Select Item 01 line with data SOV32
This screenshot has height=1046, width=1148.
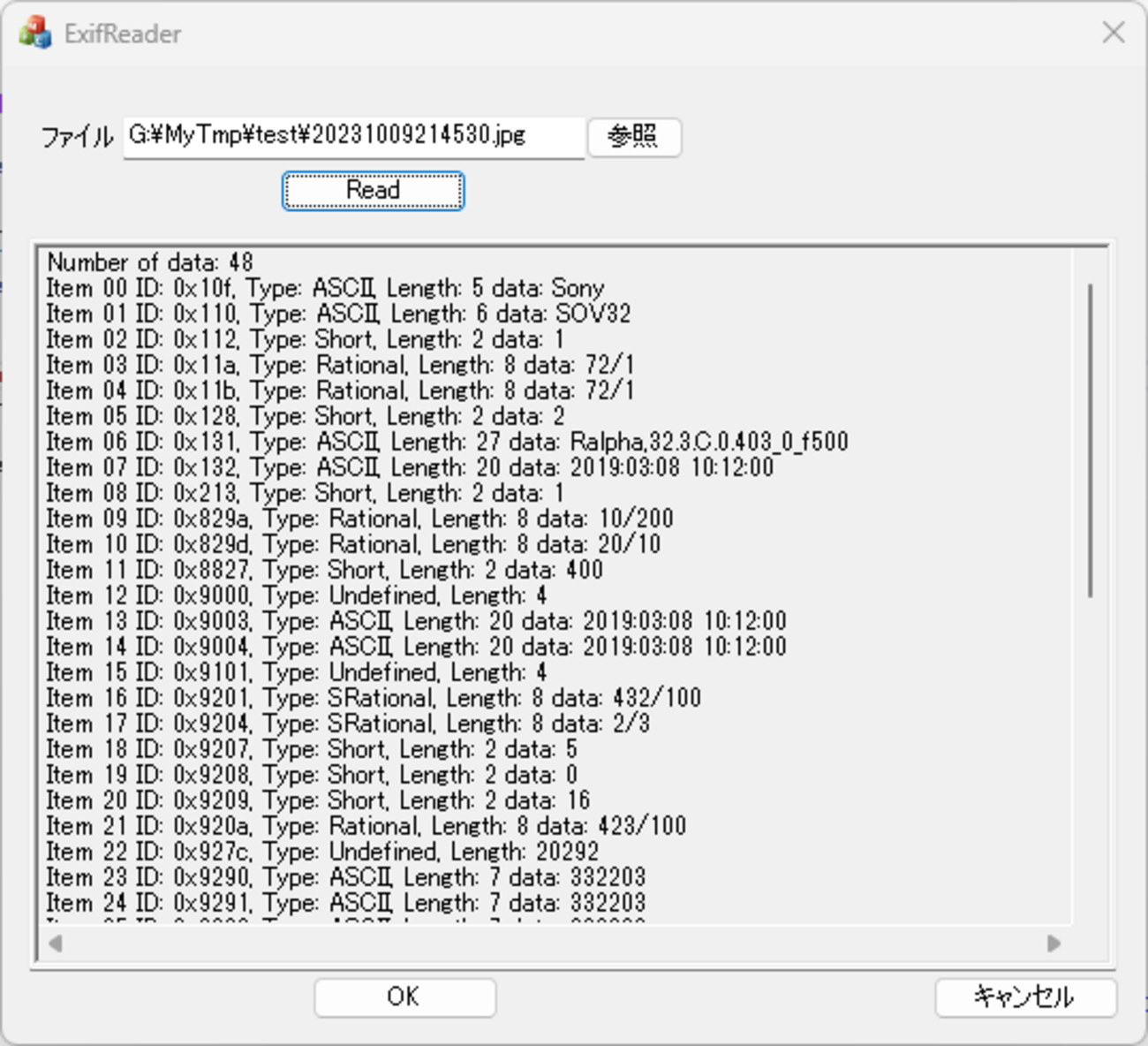coord(338,314)
